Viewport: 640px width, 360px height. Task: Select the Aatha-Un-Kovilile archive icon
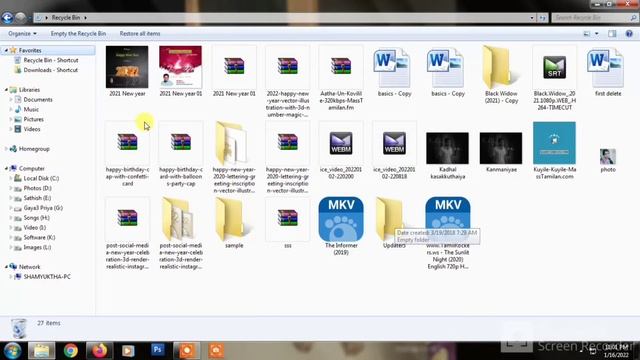[341, 66]
